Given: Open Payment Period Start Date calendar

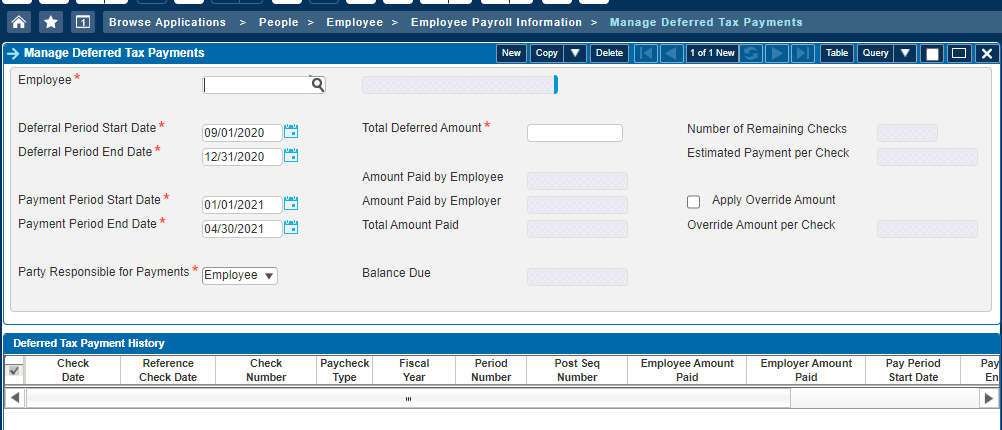Looking at the screenshot, I should point(291,204).
